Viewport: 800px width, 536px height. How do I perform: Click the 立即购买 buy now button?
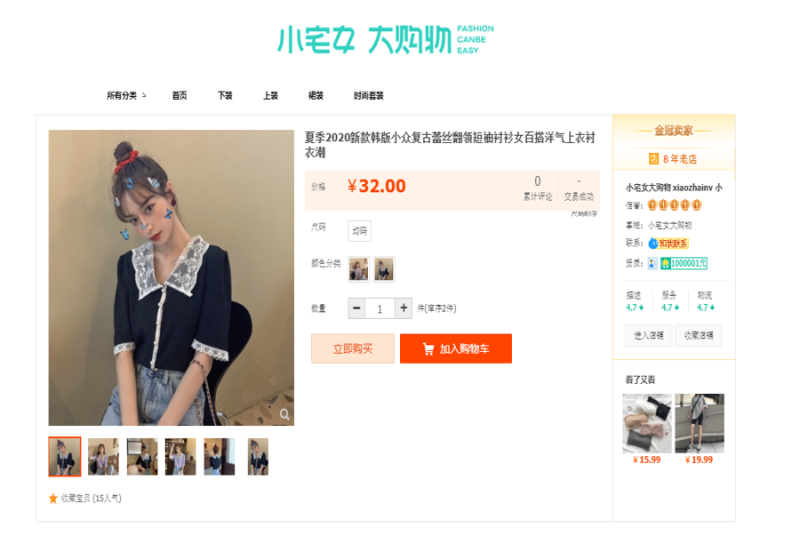point(353,349)
